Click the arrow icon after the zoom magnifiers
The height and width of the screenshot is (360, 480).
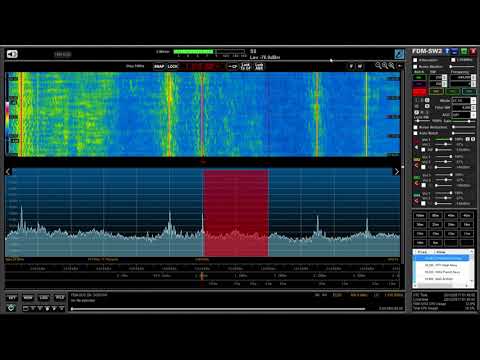pyautogui.click(x=400, y=66)
